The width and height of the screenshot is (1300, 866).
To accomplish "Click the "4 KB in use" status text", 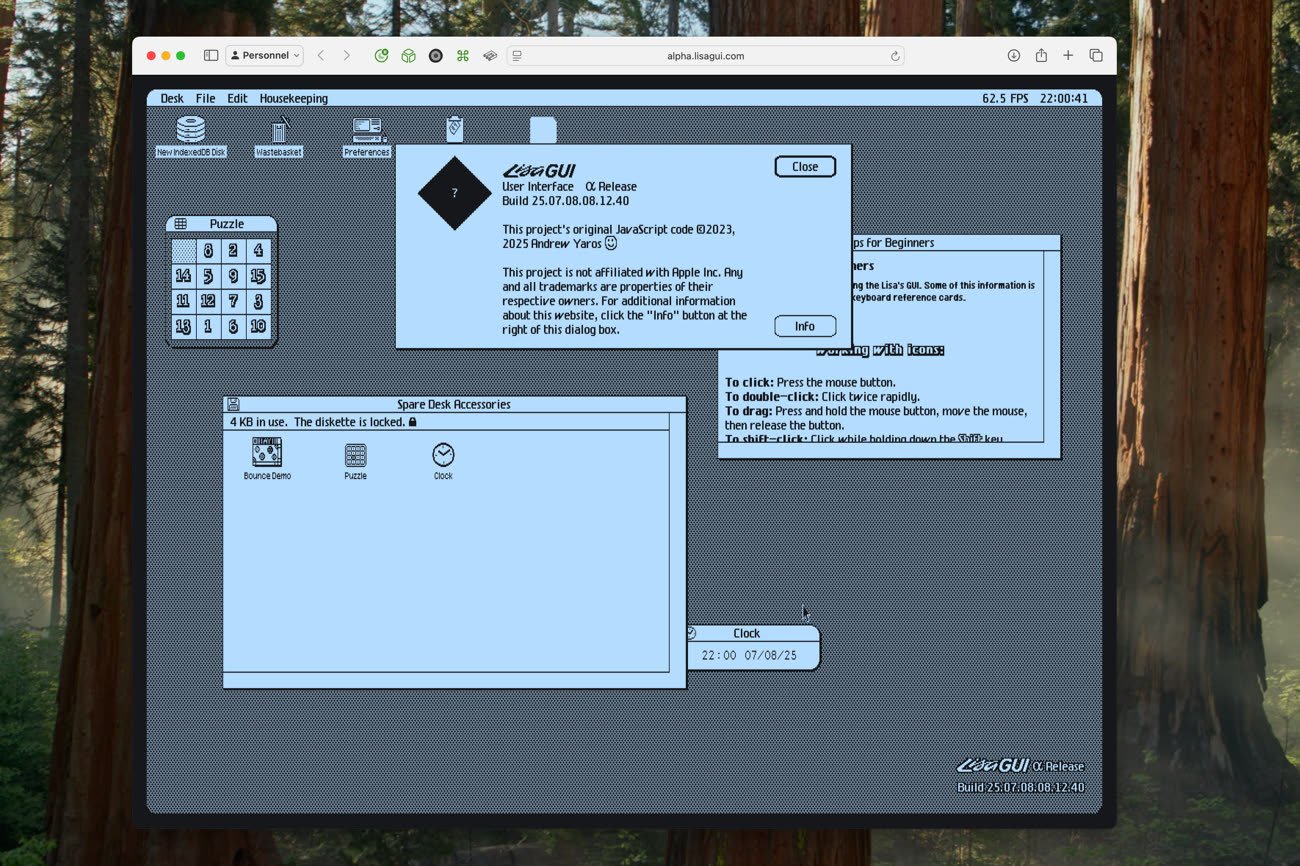I will point(259,422).
